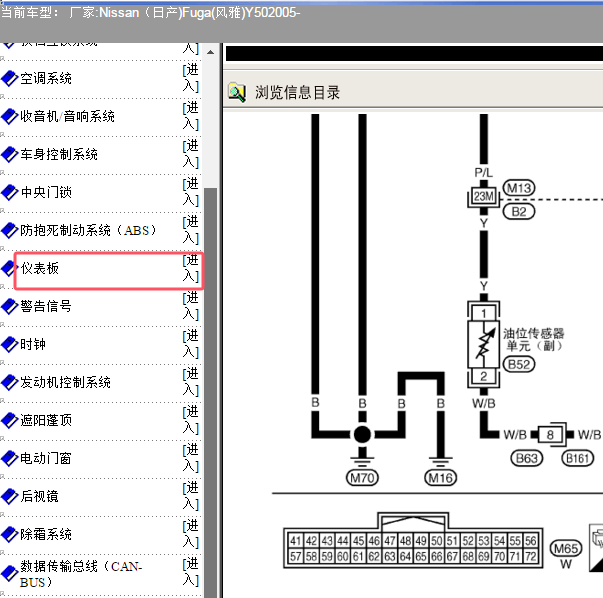603x598 pixels.
Task: Click the current vehicle Nissan Fuga header text
Action: coord(150,13)
